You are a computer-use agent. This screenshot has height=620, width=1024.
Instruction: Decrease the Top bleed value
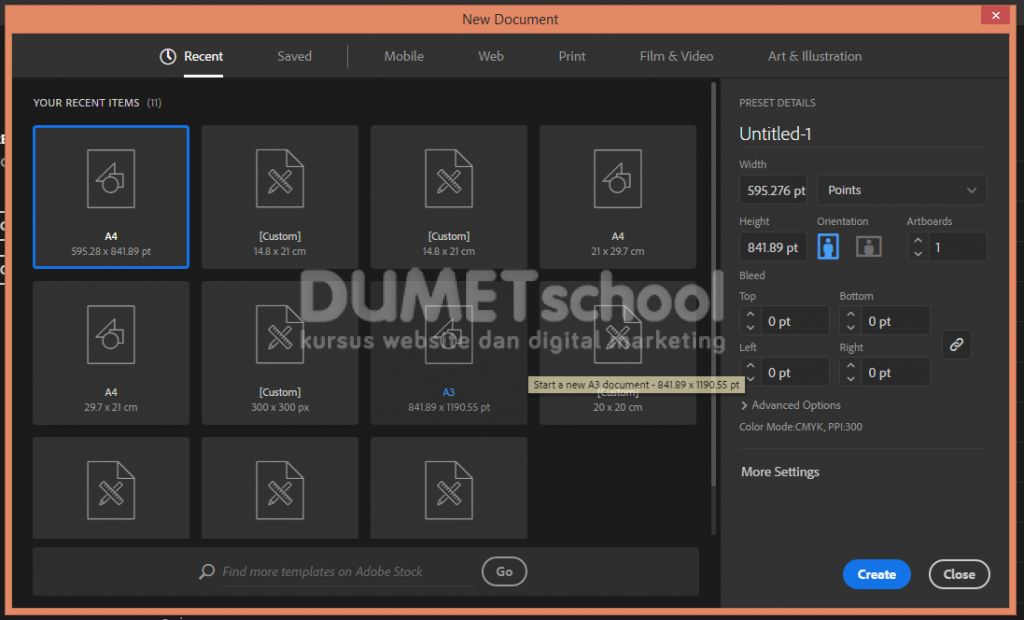tap(750, 327)
